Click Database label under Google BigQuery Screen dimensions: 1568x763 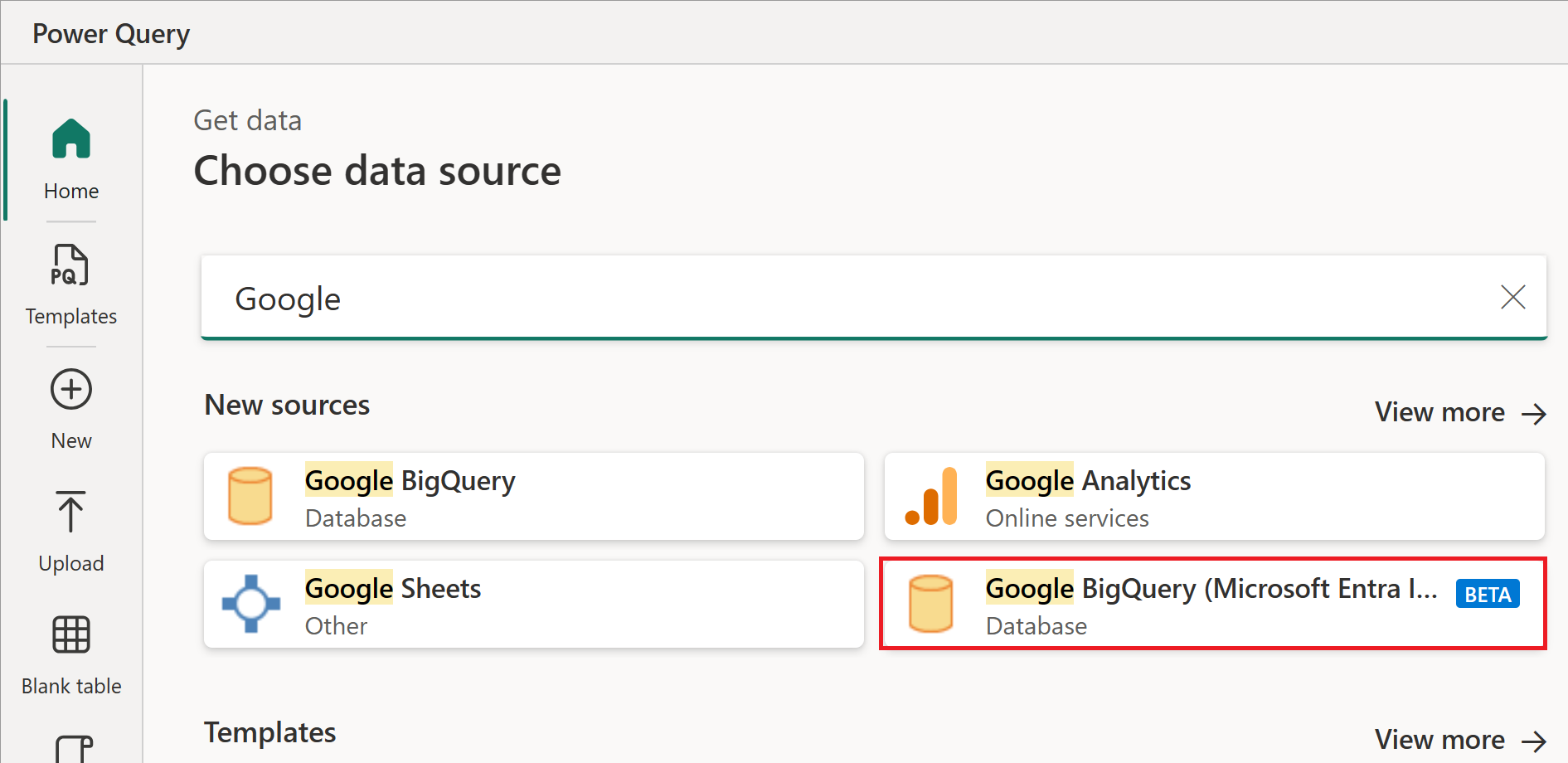[x=356, y=518]
